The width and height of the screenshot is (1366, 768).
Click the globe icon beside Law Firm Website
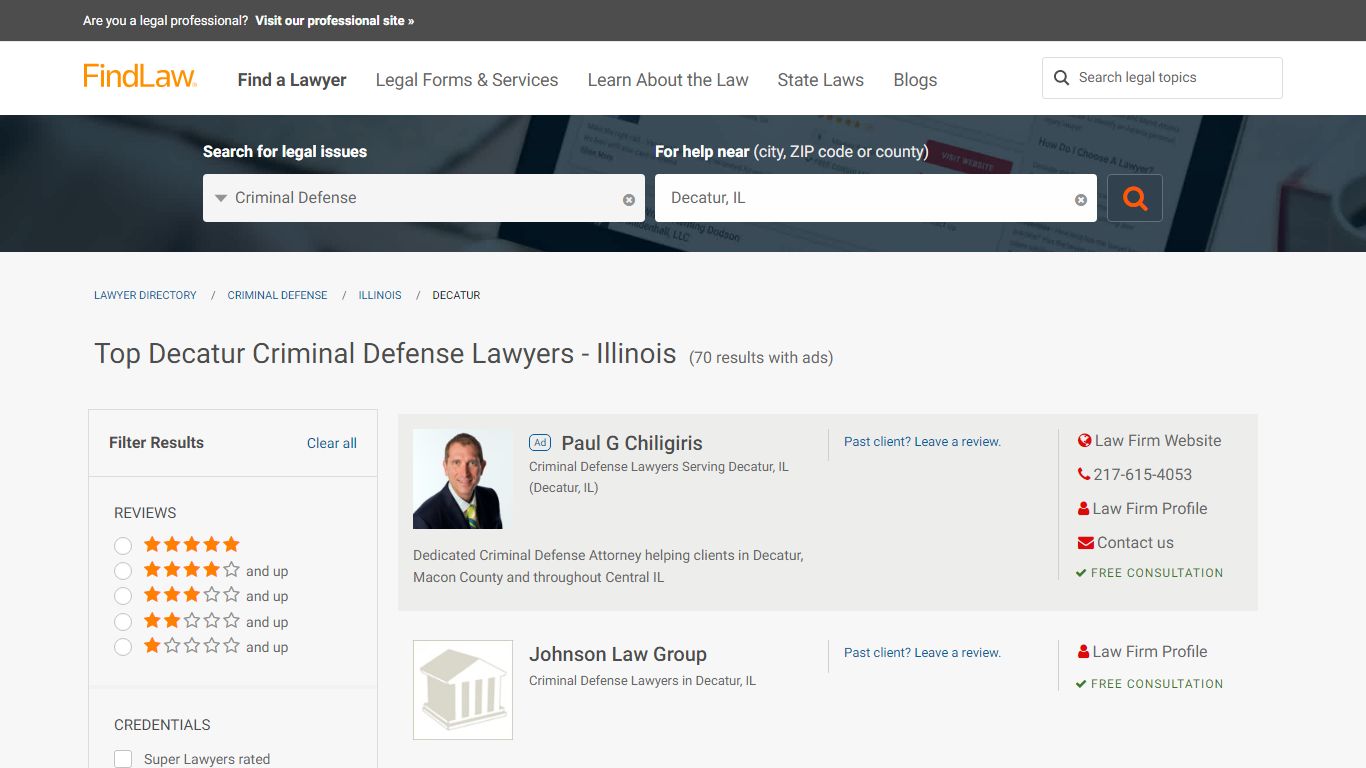click(x=1084, y=441)
